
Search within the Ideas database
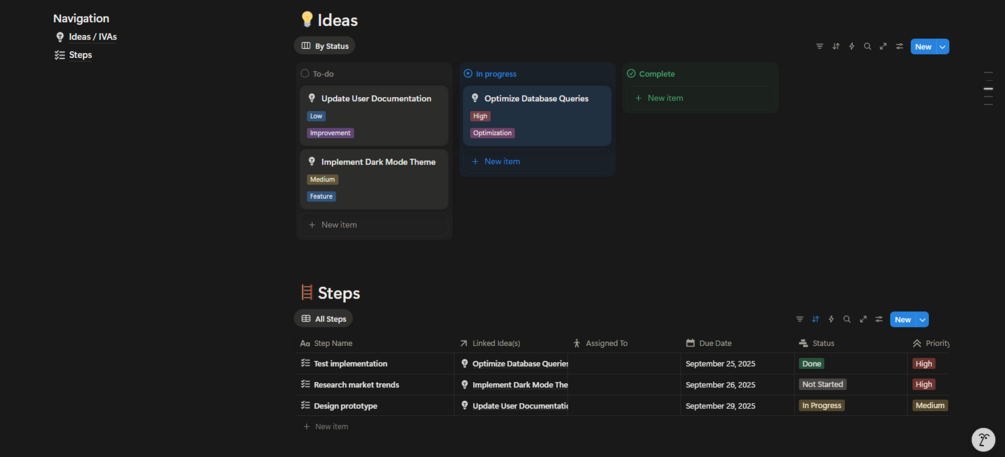tap(867, 46)
